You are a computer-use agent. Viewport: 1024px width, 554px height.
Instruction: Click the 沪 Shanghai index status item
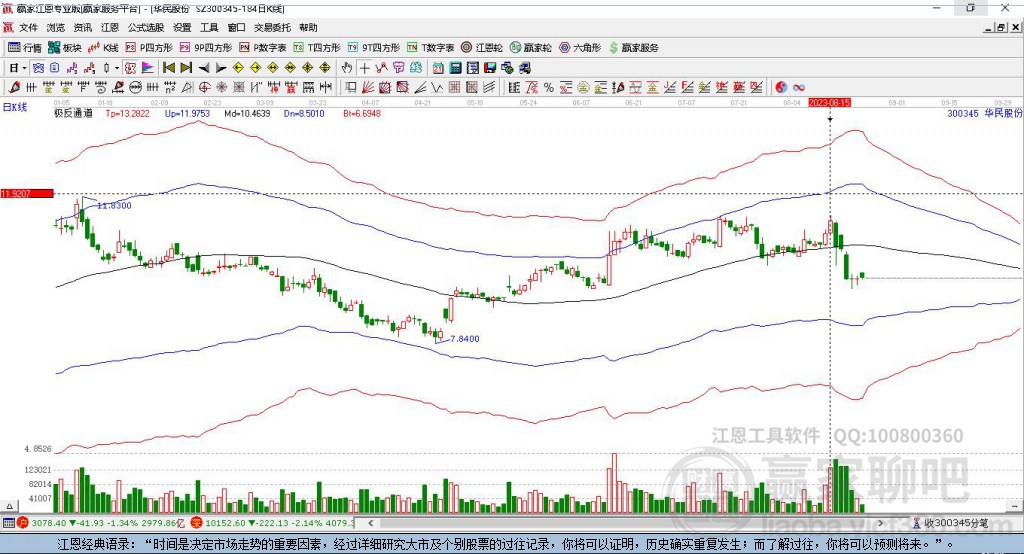[103, 523]
